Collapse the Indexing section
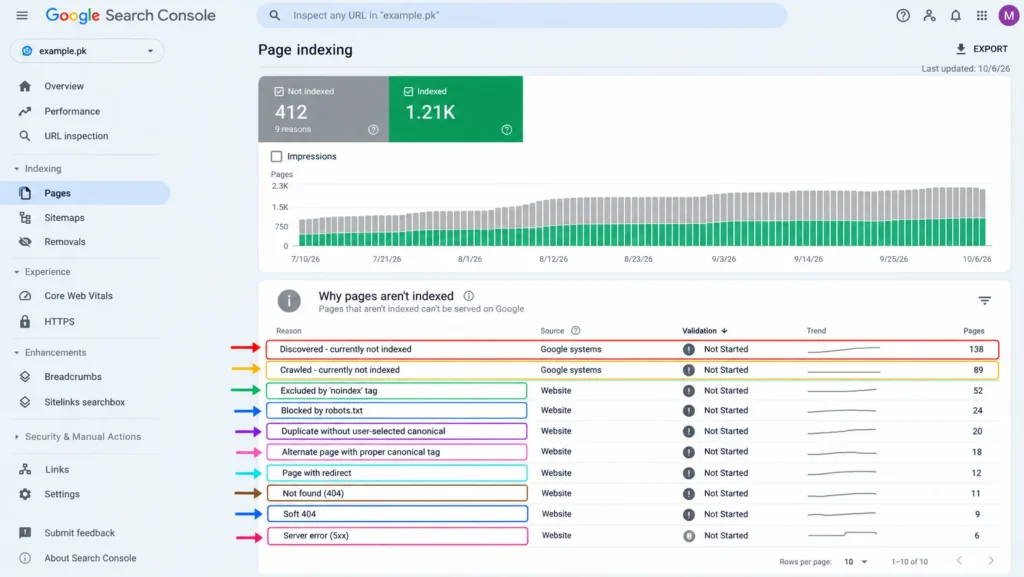The height and width of the screenshot is (577, 1024). pyautogui.click(x=16, y=168)
